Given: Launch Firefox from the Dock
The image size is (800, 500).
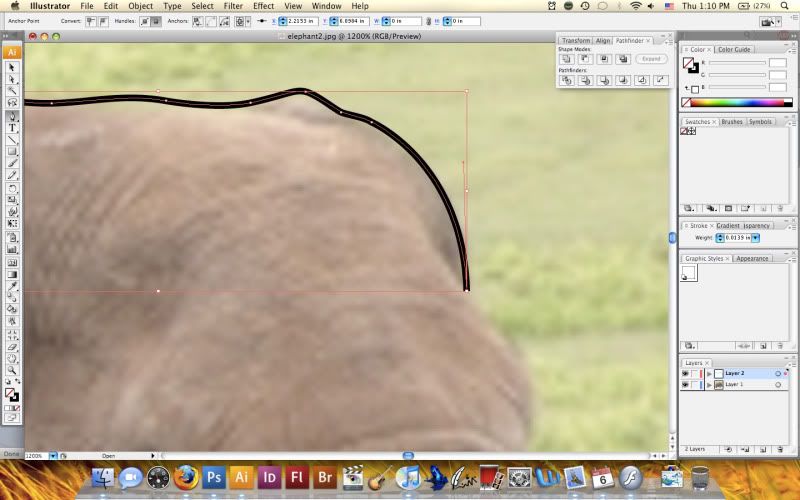Looking at the screenshot, I should (184, 477).
